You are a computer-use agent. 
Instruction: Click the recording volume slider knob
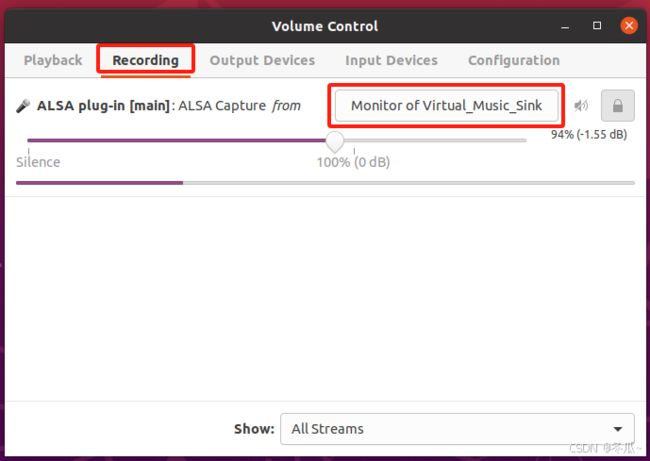tap(335, 141)
